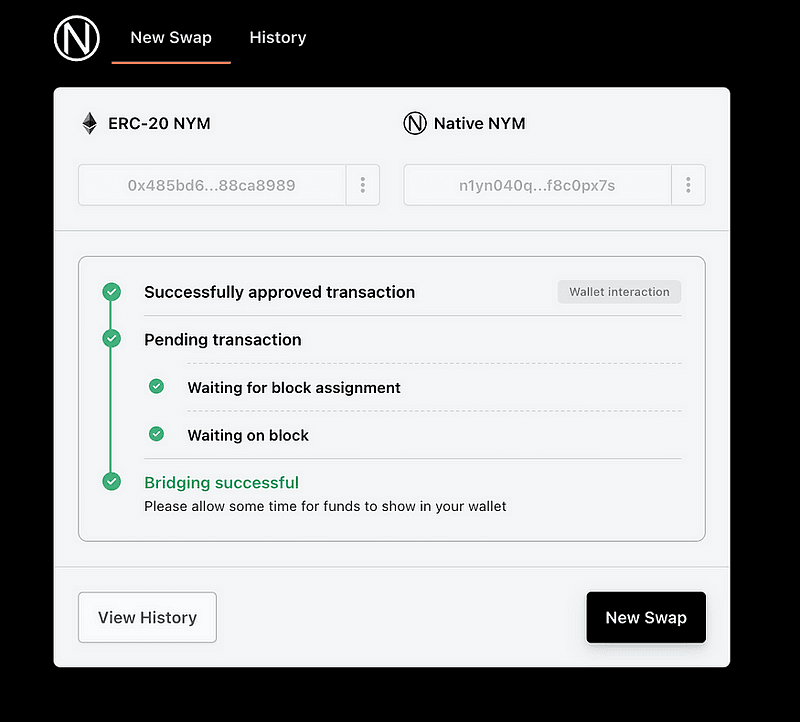Click the Wallet interaction badge
800x722 pixels.
(x=619, y=292)
